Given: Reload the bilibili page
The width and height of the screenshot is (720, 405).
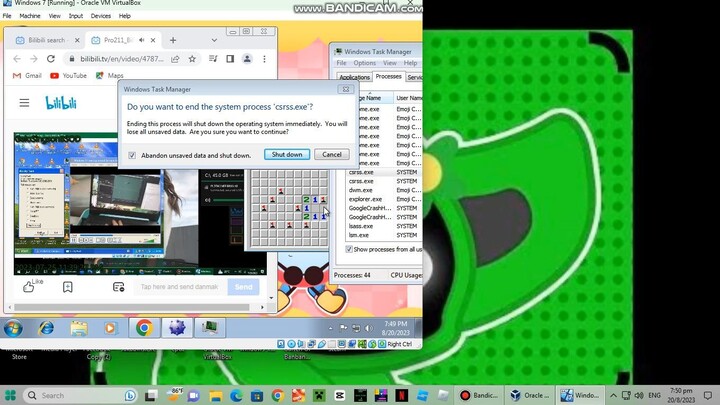Looking at the screenshot, I should pos(51,59).
